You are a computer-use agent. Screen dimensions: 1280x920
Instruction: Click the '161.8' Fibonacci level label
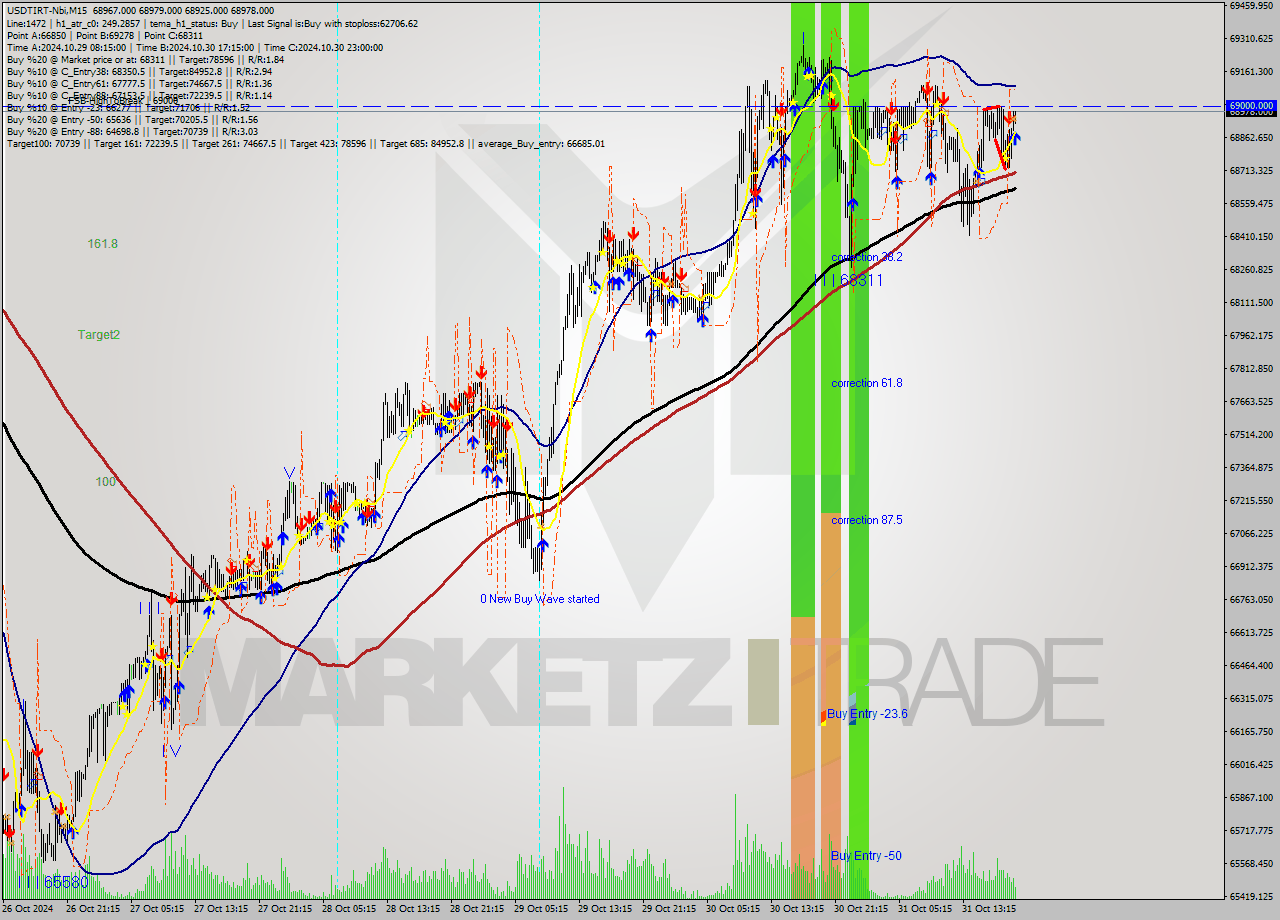[103, 244]
